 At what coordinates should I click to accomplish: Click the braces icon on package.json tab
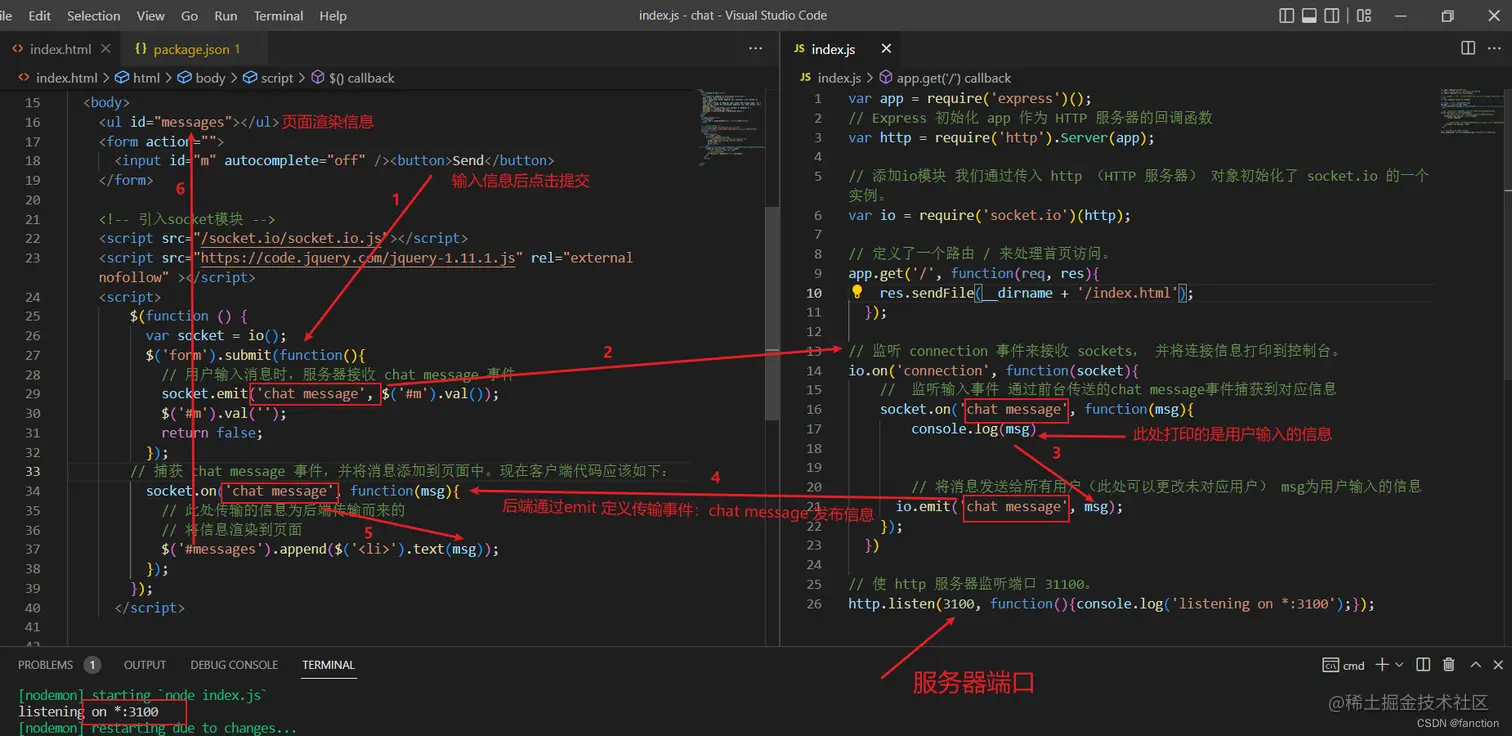(x=141, y=49)
